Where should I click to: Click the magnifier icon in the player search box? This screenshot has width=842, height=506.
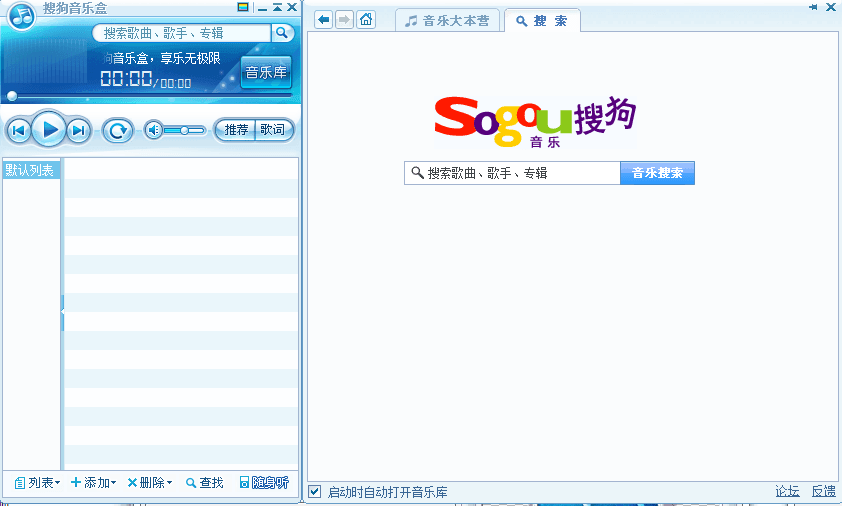[282, 33]
